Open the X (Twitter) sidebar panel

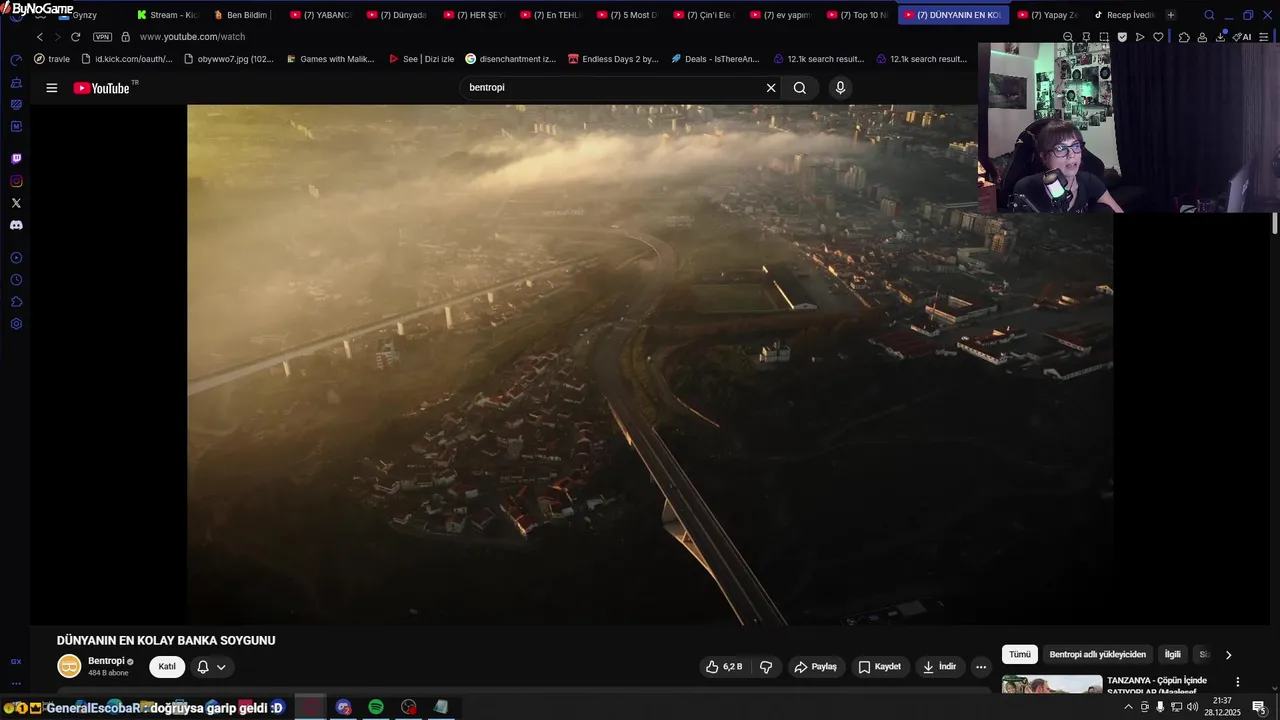tap(16, 203)
